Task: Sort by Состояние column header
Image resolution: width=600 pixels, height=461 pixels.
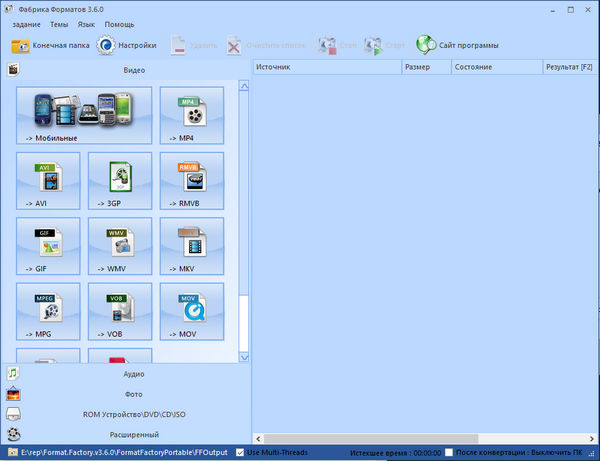Action: pyautogui.click(x=497, y=67)
